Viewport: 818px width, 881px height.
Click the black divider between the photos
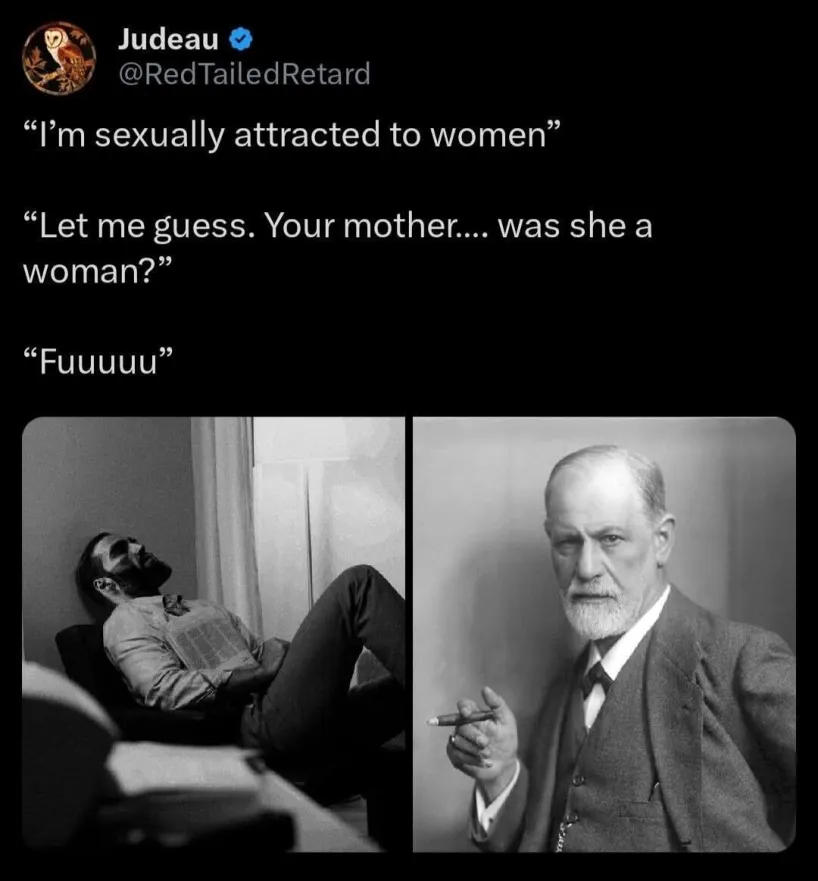click(x=408, y=634)
